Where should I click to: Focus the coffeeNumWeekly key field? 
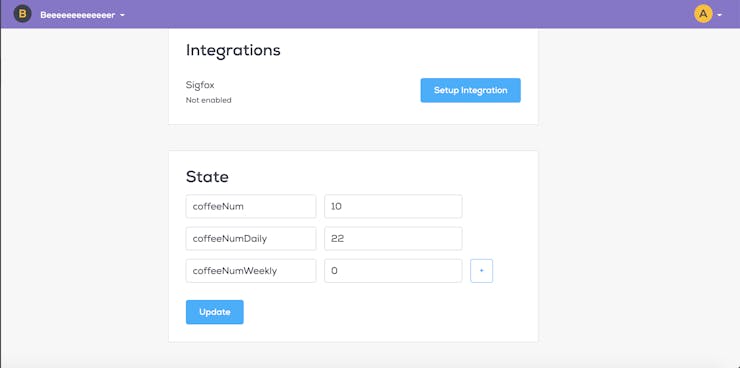coord(251,271)
